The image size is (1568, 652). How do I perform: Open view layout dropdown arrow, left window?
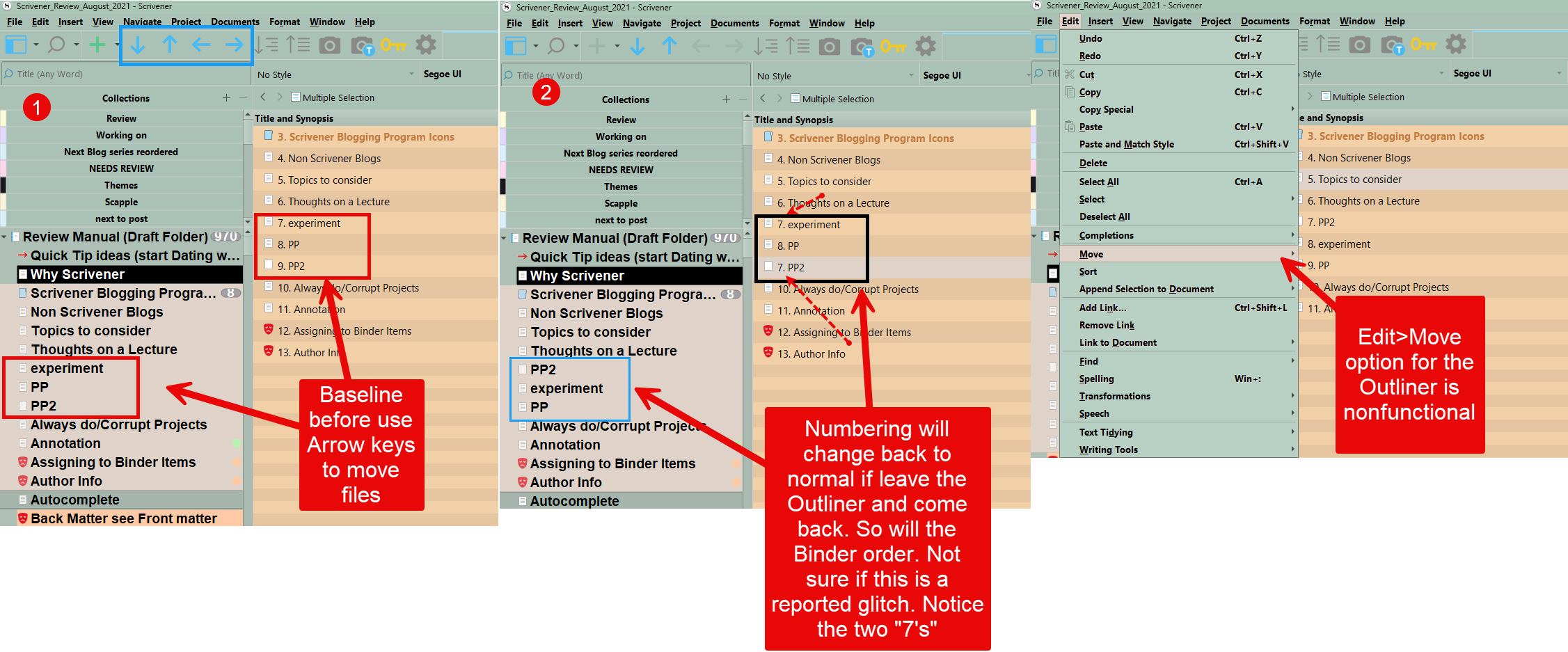tap(35, 46)
